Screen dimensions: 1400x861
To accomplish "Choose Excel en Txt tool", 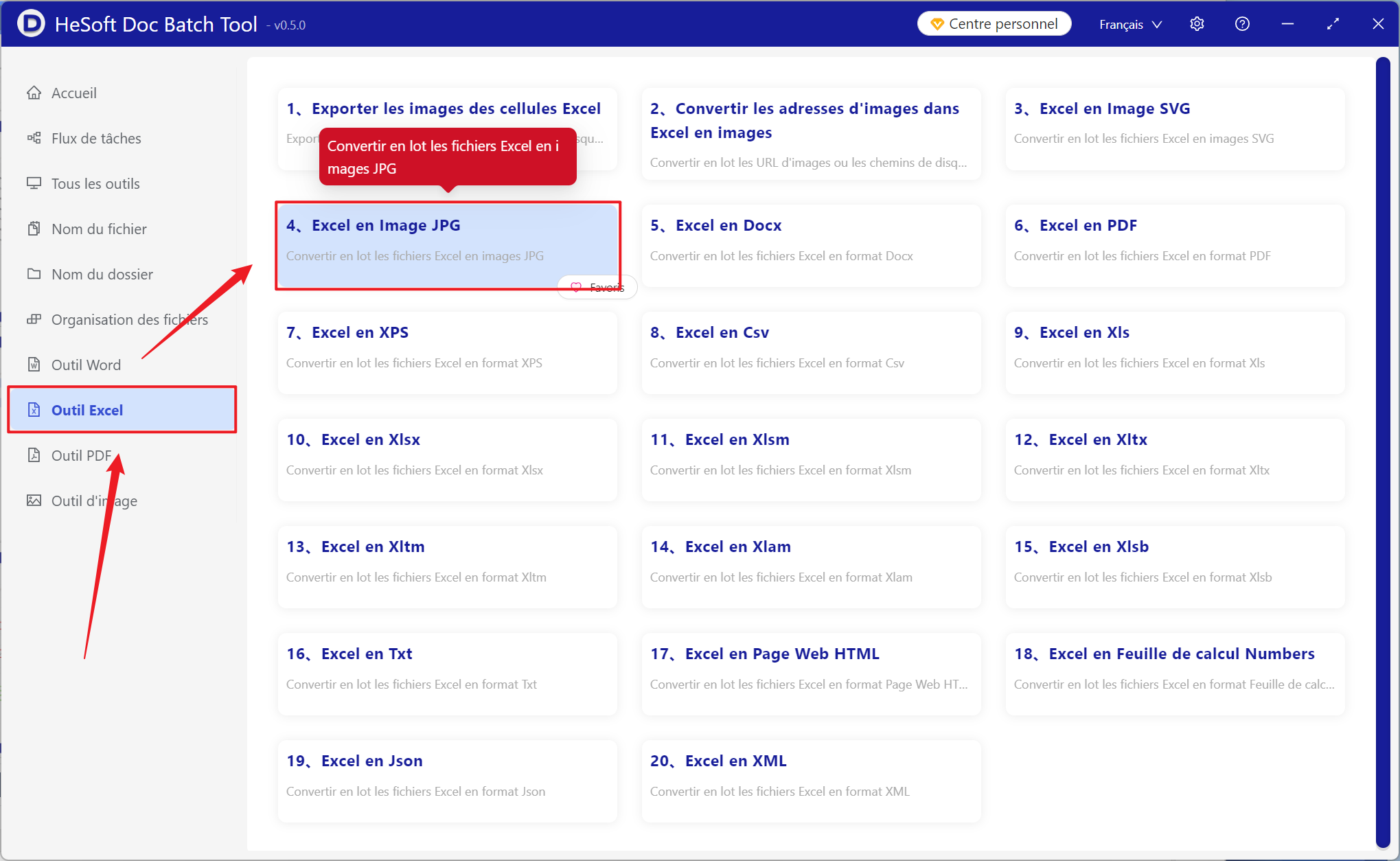I will [x=447, y=674].
